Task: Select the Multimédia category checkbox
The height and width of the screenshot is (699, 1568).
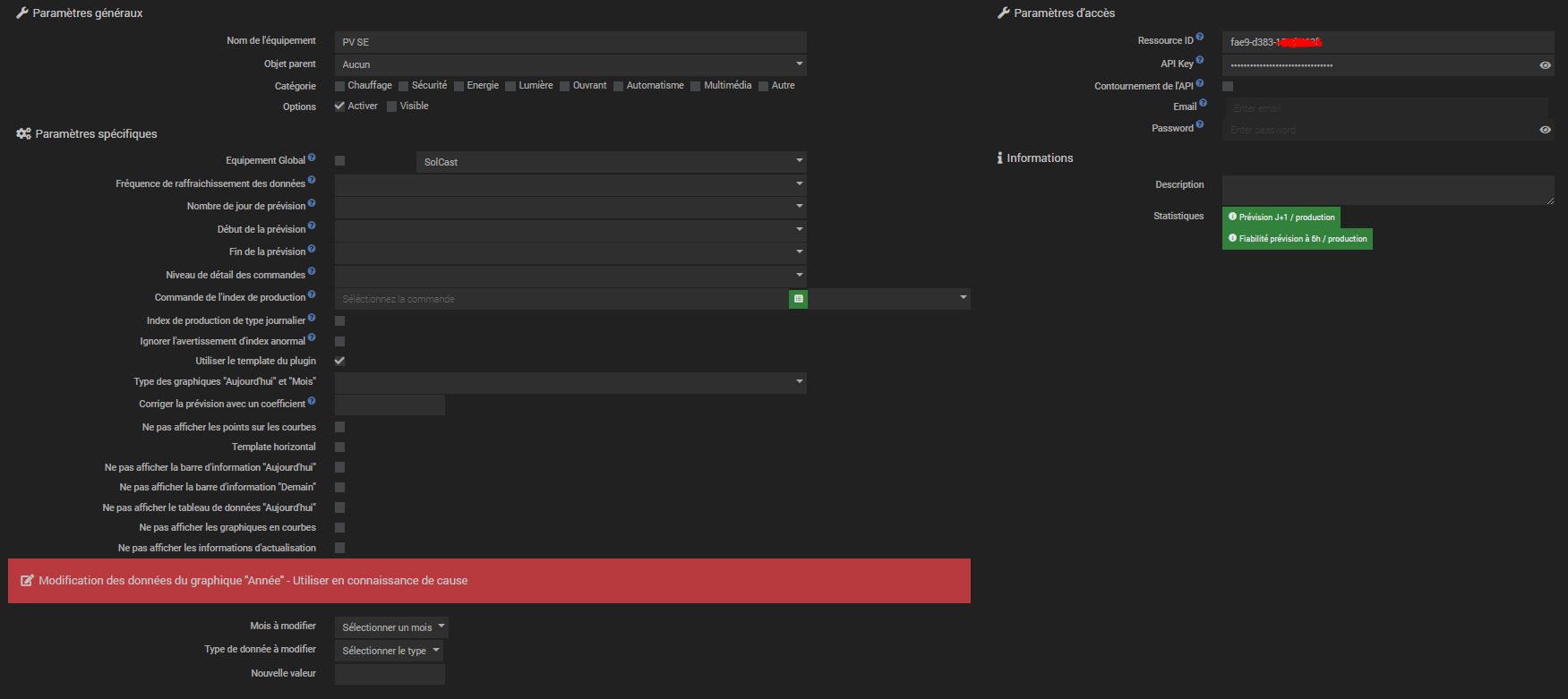Action: tap(696, 86)
